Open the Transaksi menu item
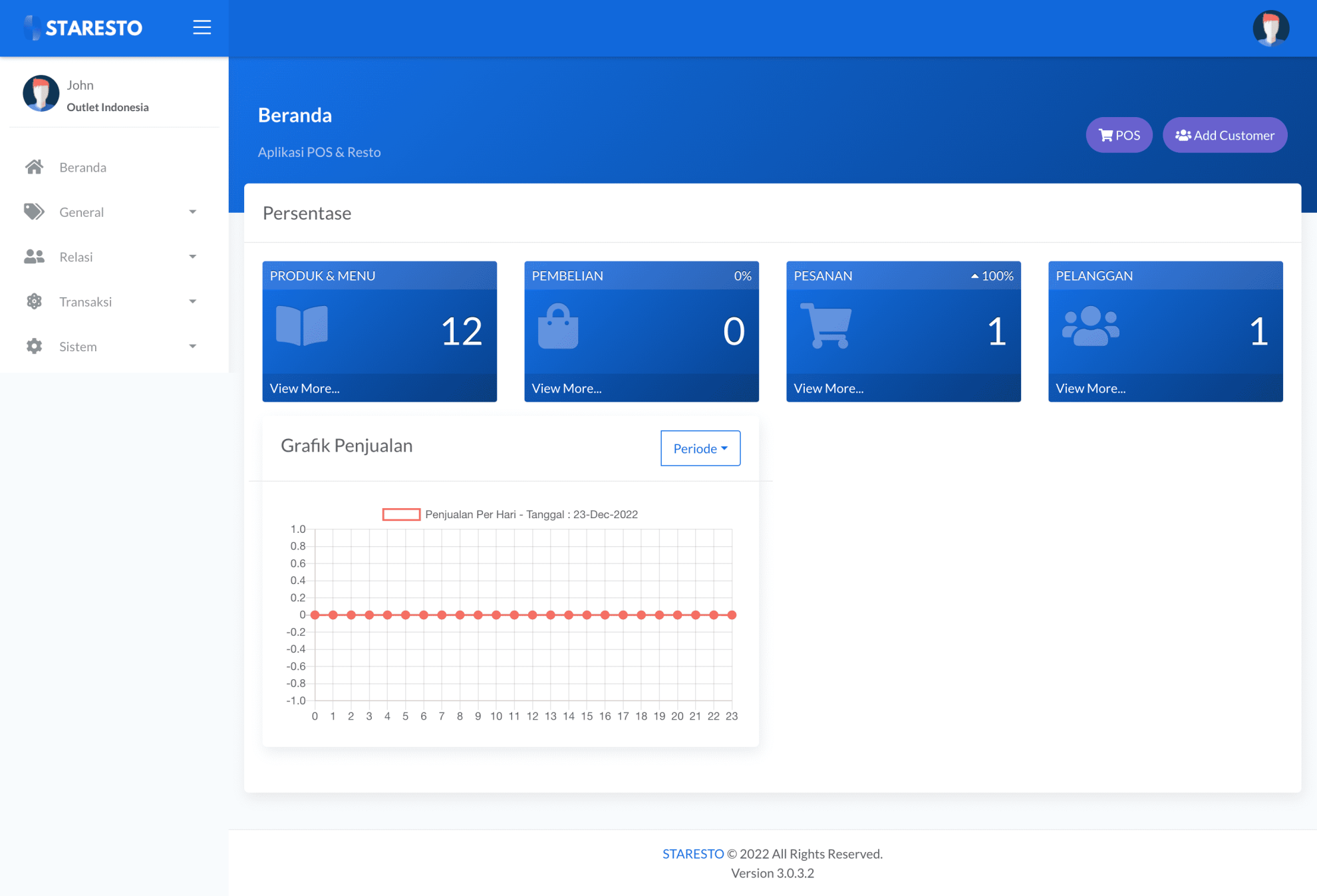The width and height of the screenshot is (1317, 896). point(85,301)
